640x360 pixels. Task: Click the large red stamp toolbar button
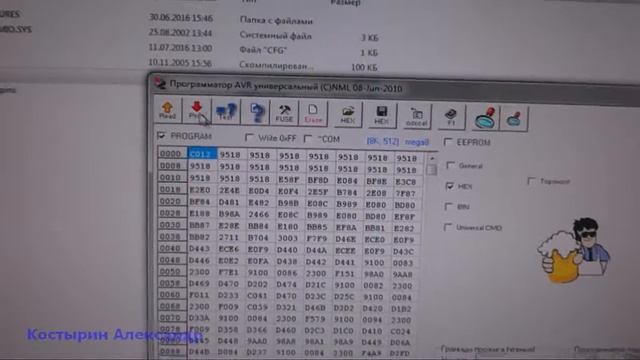tap(486, 118)
